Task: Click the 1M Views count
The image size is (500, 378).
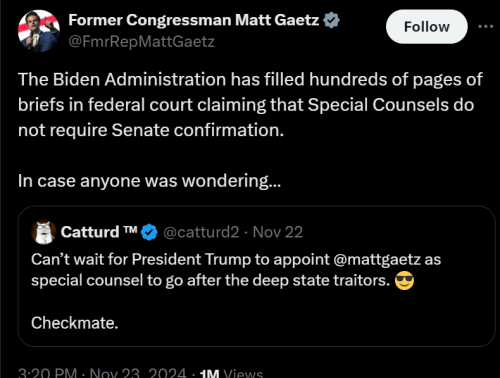Action: [x=231, y=373]
